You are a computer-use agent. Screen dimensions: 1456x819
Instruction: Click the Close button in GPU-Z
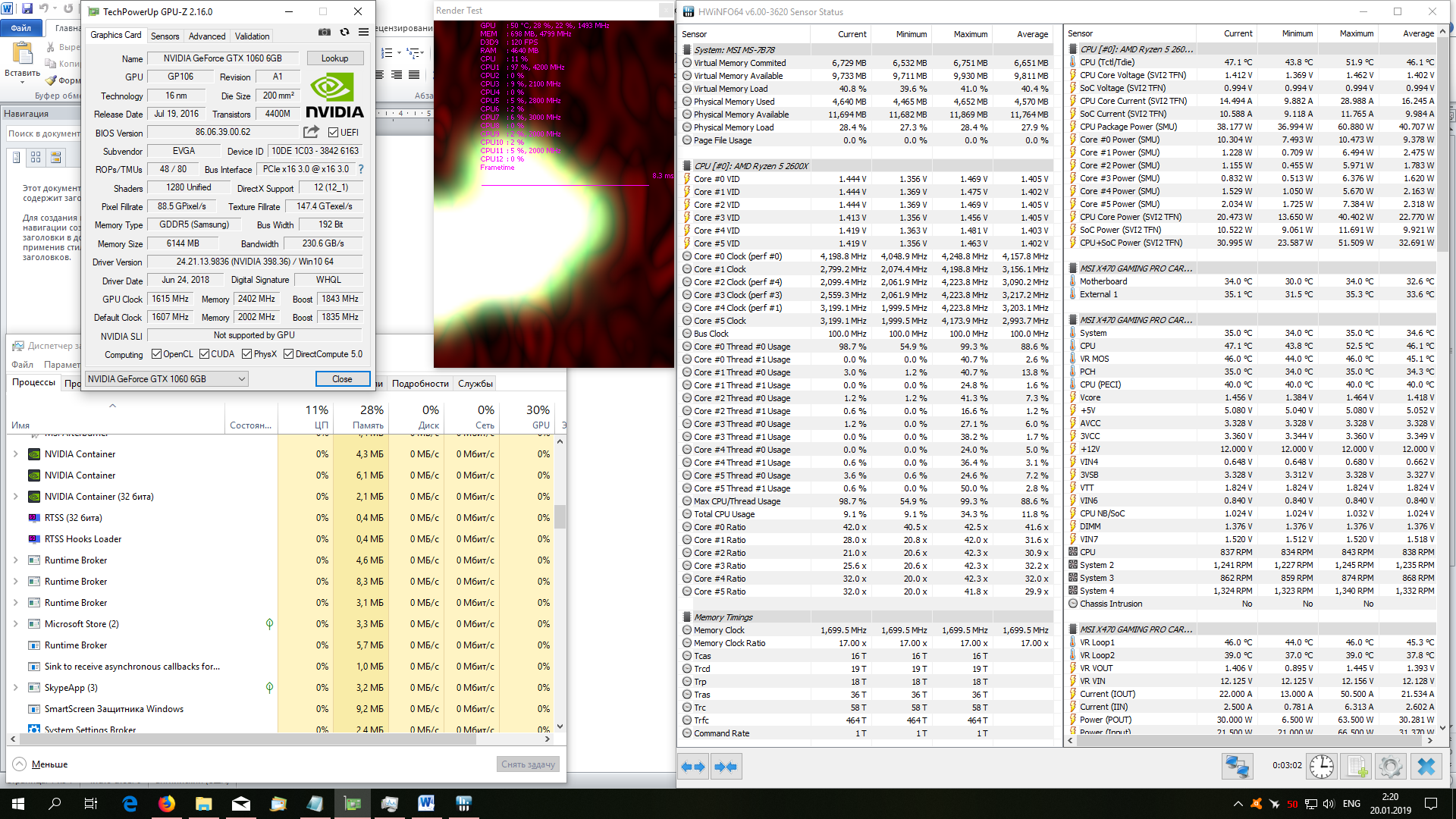[x=342, y=379]
